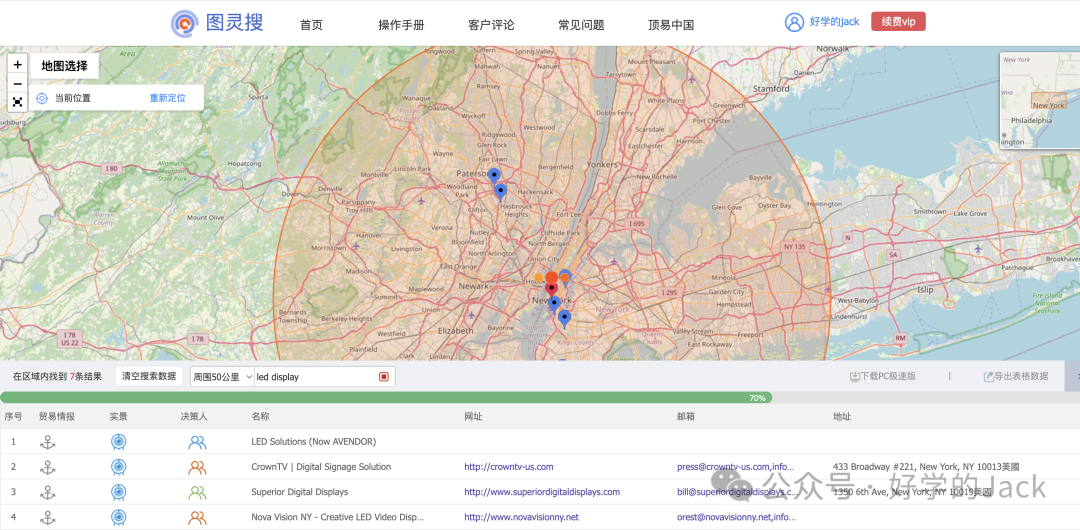Click the 续费vip button
Image resolution: width=1080 pixels, height=530 pixels.
click(898, 21)
